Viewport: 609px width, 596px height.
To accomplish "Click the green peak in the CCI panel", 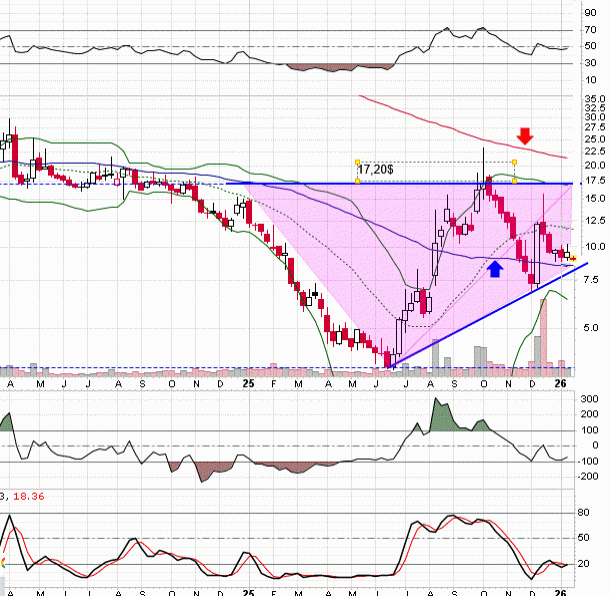I will click(x=437, y=411).
